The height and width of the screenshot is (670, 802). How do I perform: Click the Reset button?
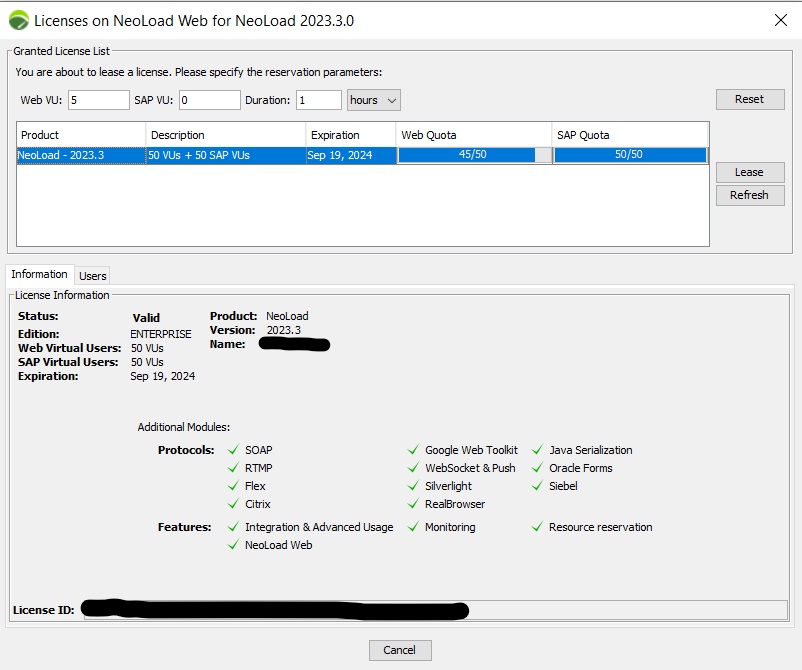click(x=749, y=99)
